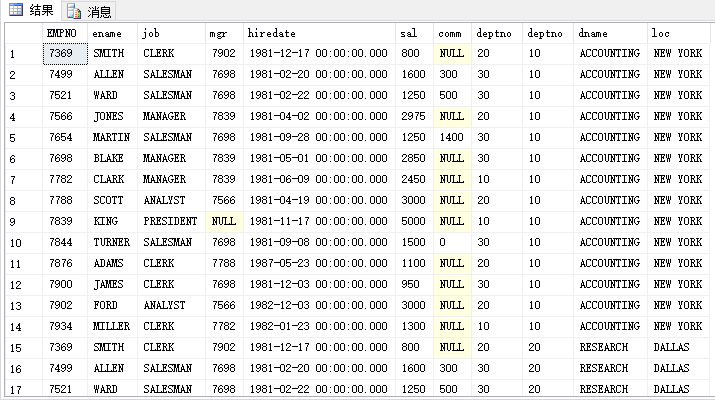Screen dimensions: 715x400
Task: Select the ename column header
Action: (113, 33)
